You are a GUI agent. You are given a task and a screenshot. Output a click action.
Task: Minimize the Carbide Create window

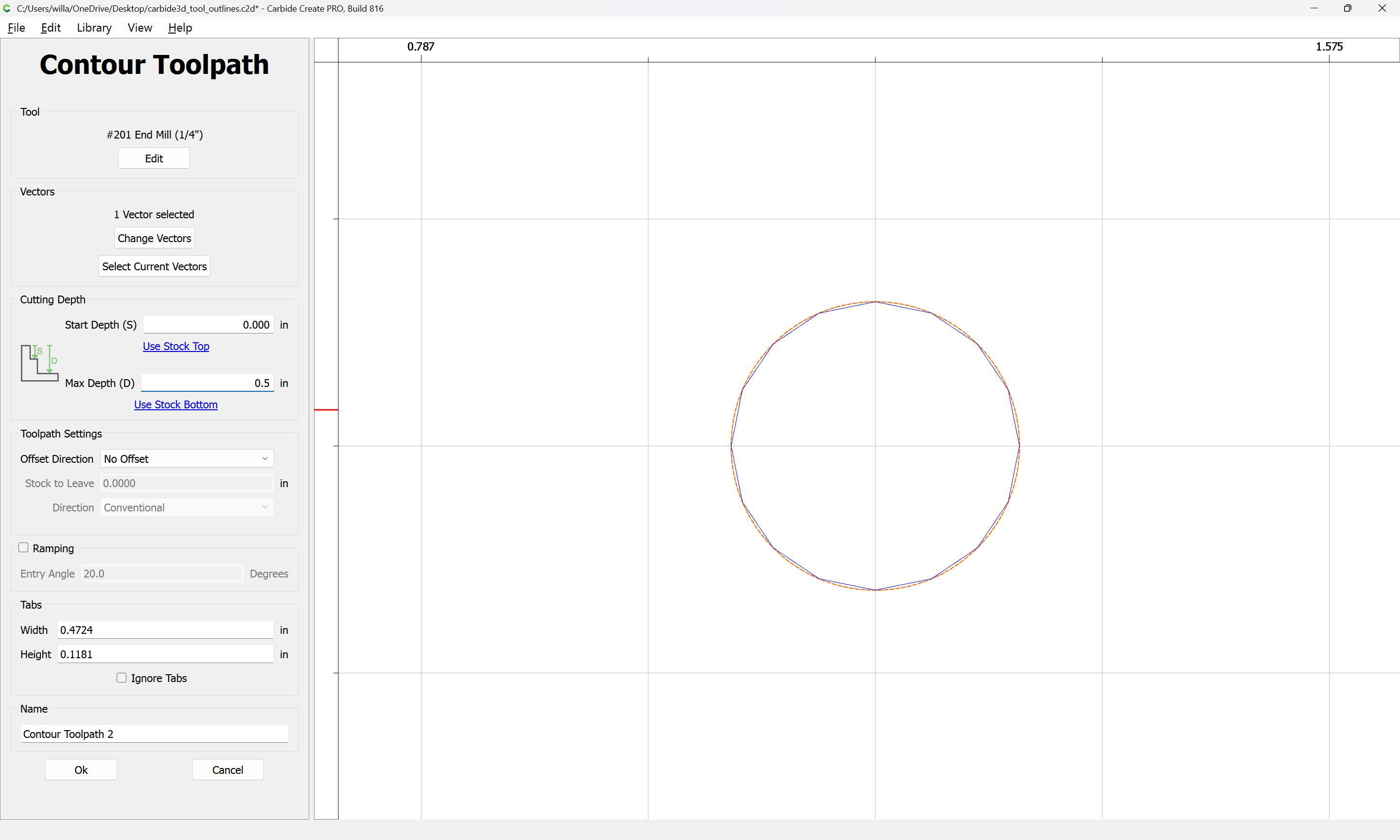point(1314,8)
